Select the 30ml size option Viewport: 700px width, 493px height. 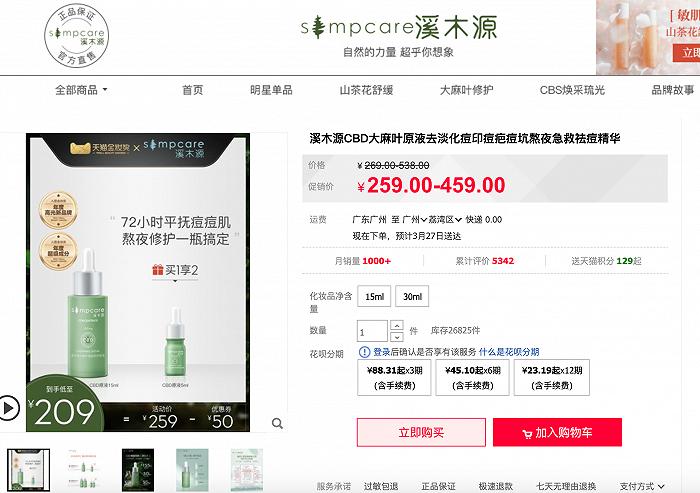412,297
